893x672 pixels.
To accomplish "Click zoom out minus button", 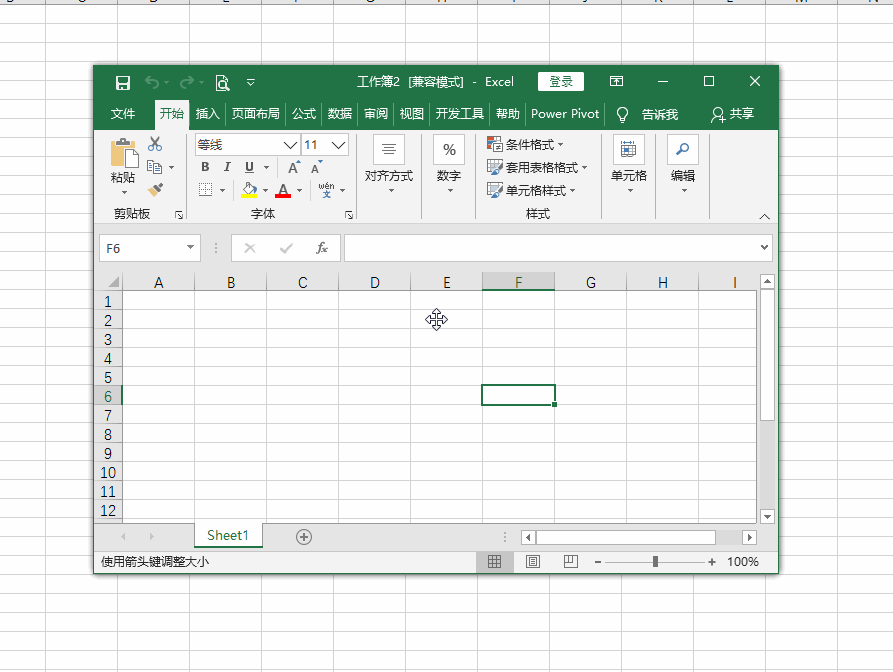I will pyautogui.click(x=597, y=562).
